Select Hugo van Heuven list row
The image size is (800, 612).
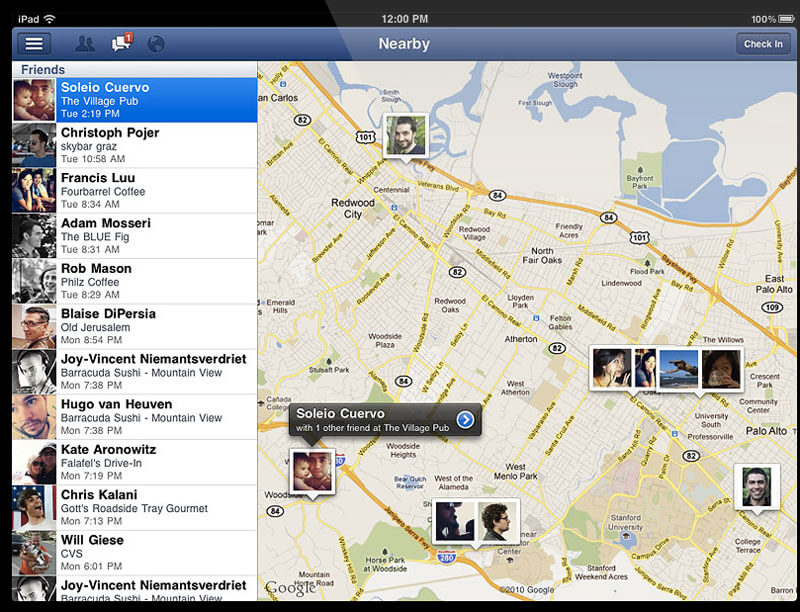point(135,417)
